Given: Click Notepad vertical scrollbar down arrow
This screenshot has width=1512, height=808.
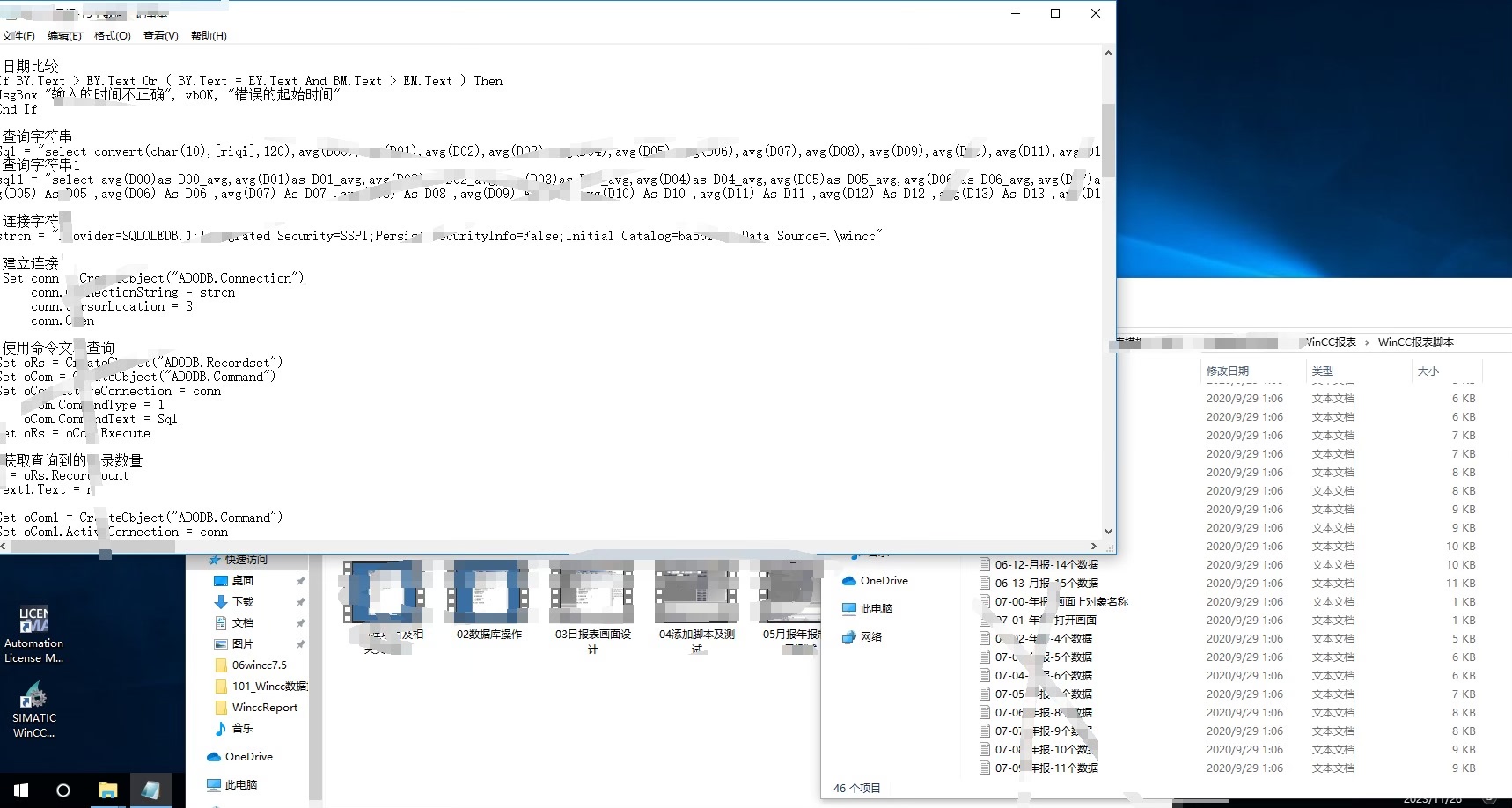Looking at the screenshot, I should (x=1108, y=532).
